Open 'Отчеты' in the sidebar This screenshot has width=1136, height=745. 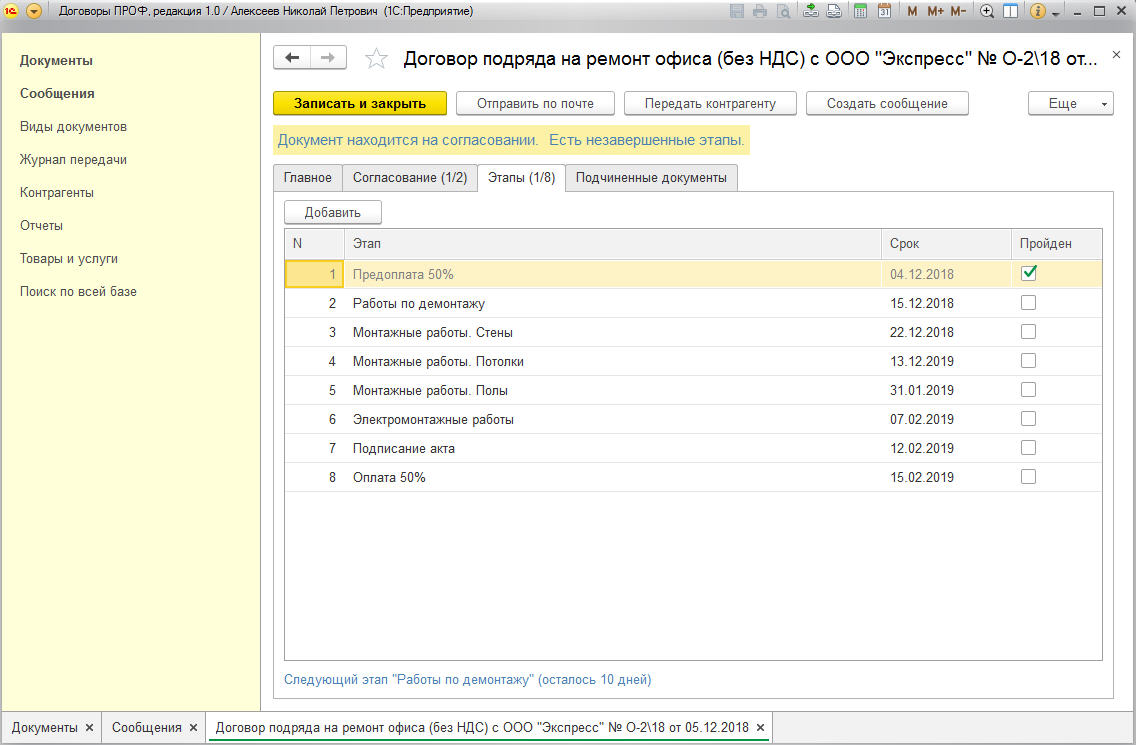click(41, 225)
